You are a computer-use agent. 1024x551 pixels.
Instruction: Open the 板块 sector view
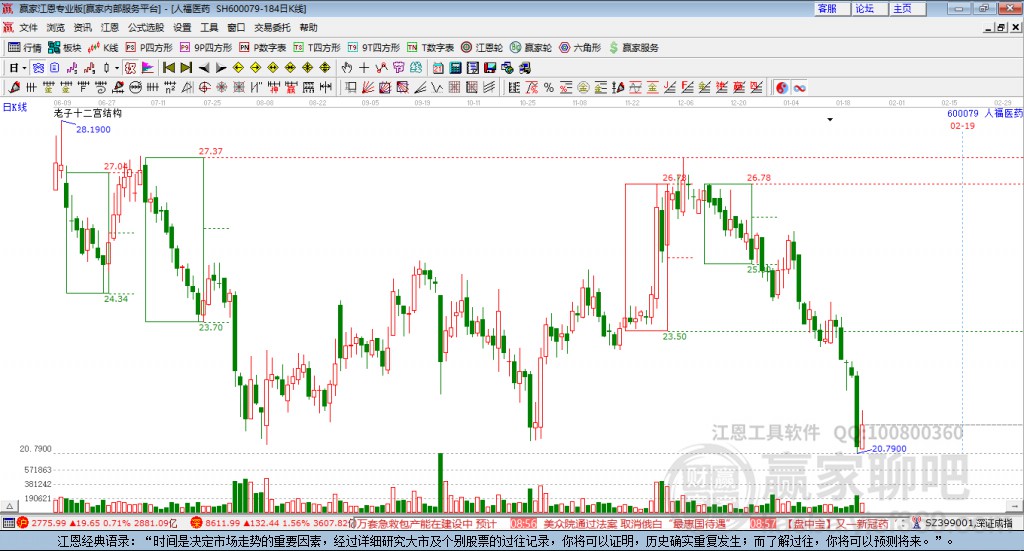(64, 48)
